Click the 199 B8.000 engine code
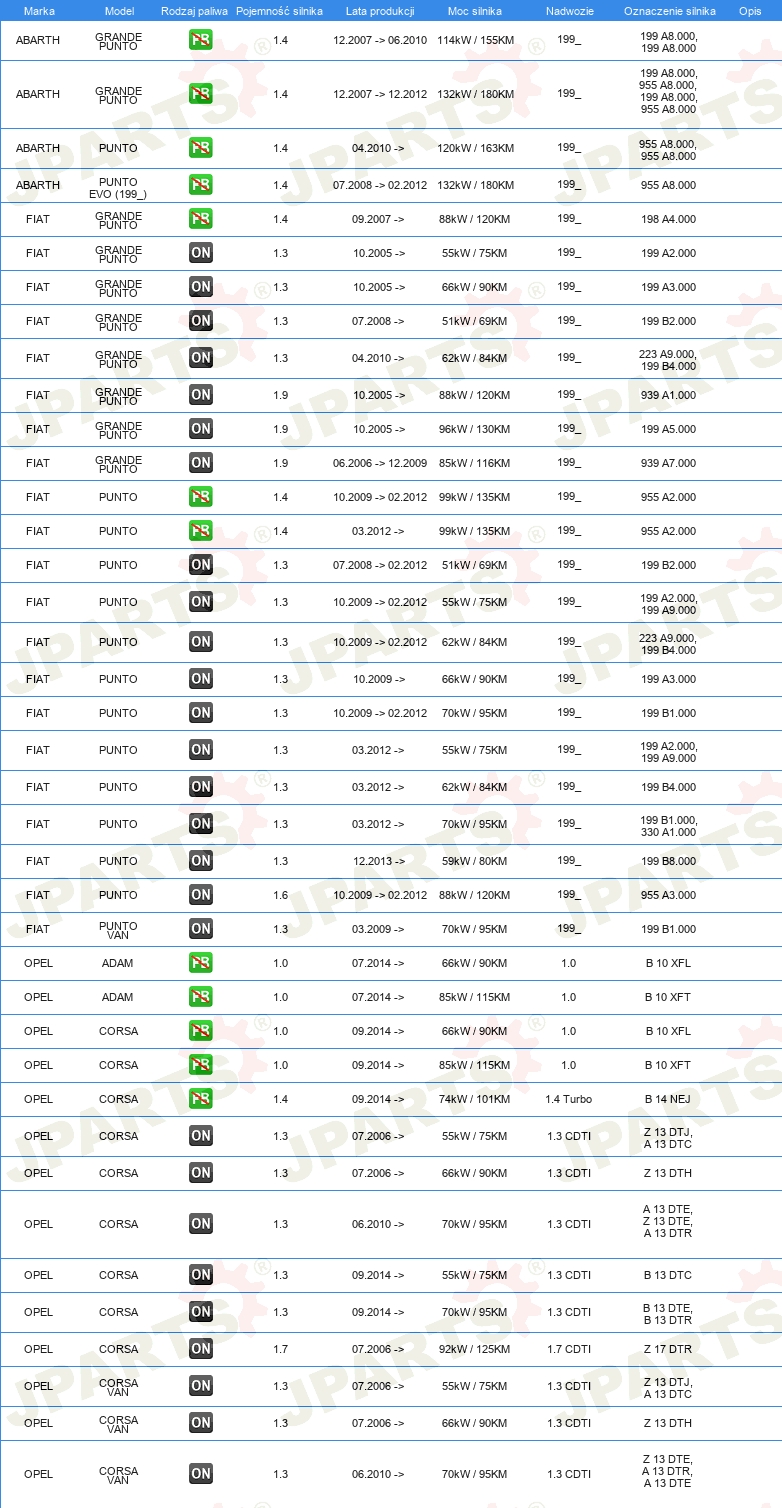This screenshot has width=782, height=1508. tap(668, 861)
